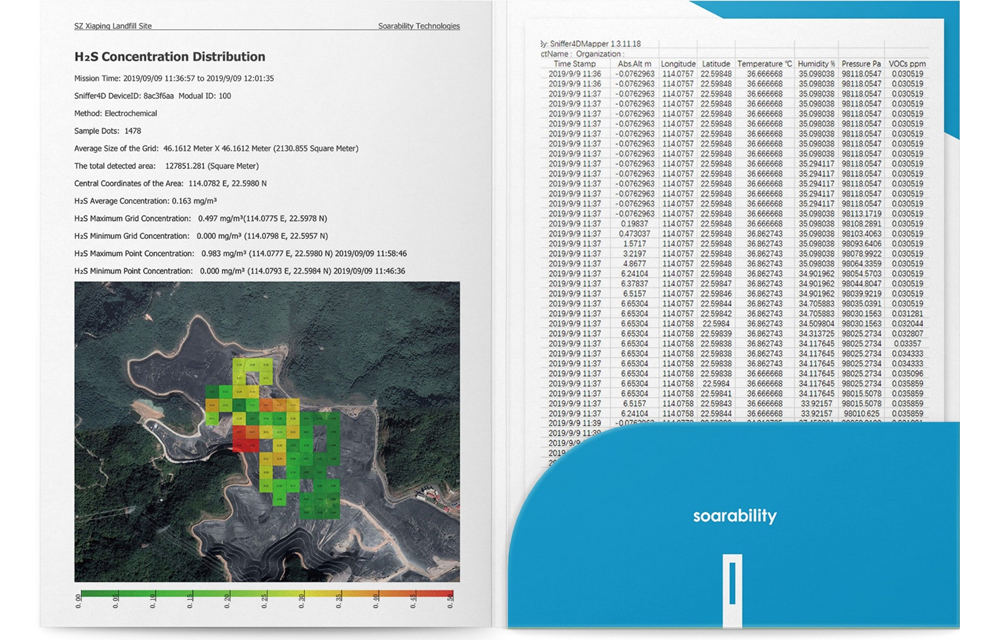
Task: Click the humidity cell '34.509804'
Action: point(816,324)
